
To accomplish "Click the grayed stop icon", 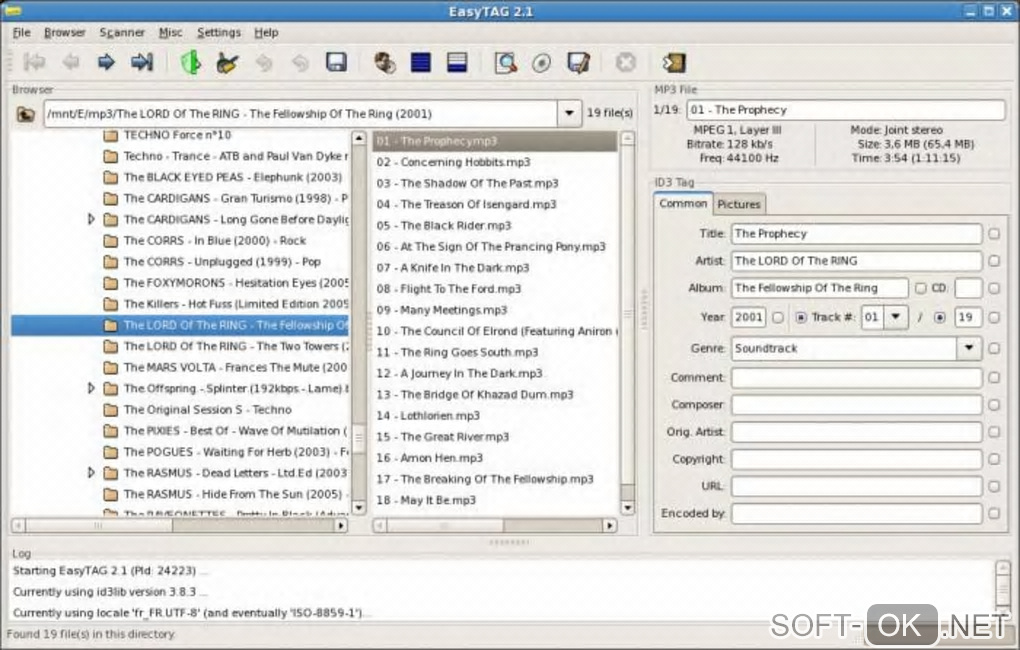I will 626,62.
